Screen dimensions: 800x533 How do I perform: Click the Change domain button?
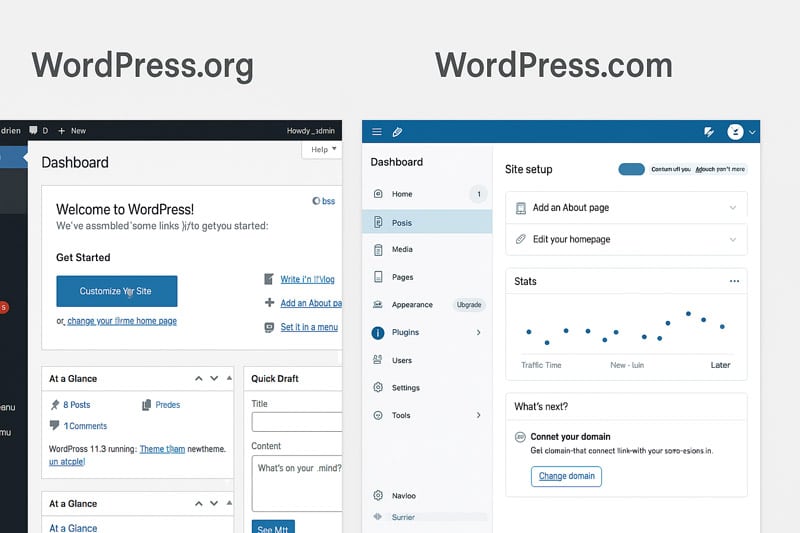[566, 476]
